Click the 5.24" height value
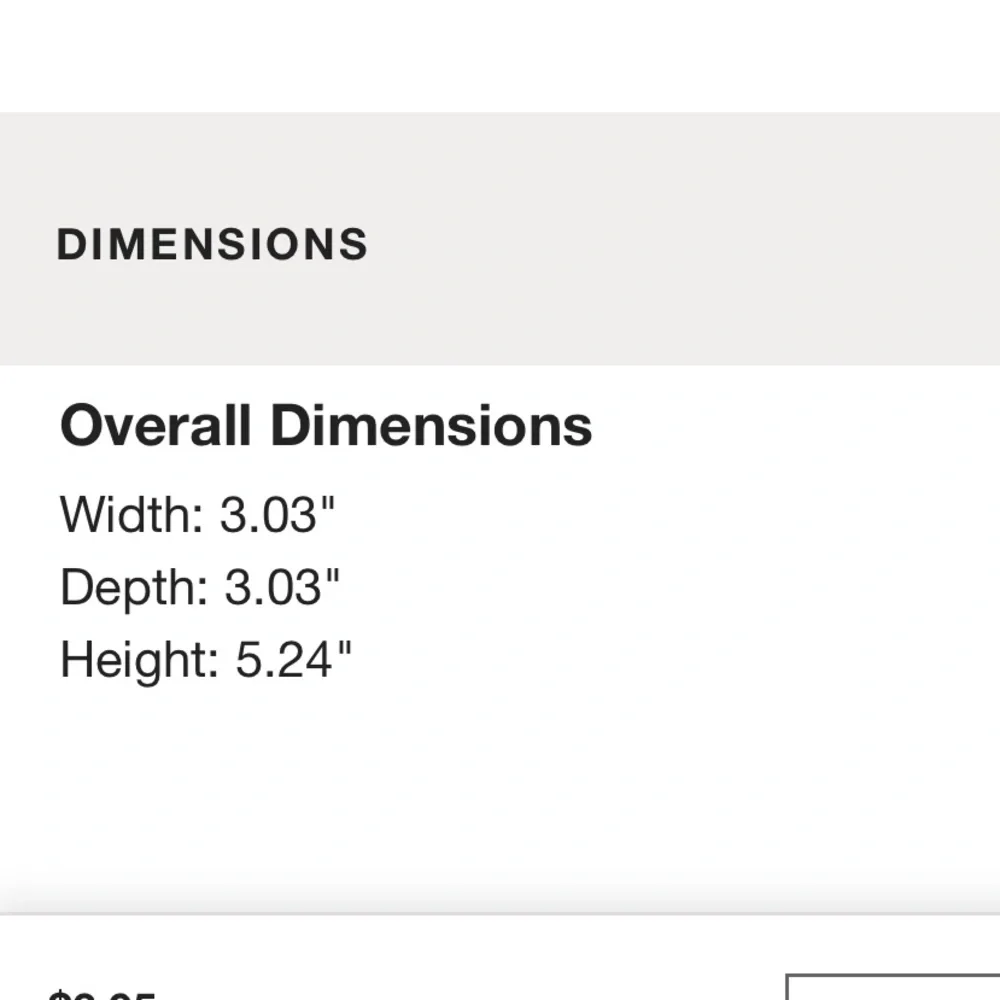 click(293, 659)
